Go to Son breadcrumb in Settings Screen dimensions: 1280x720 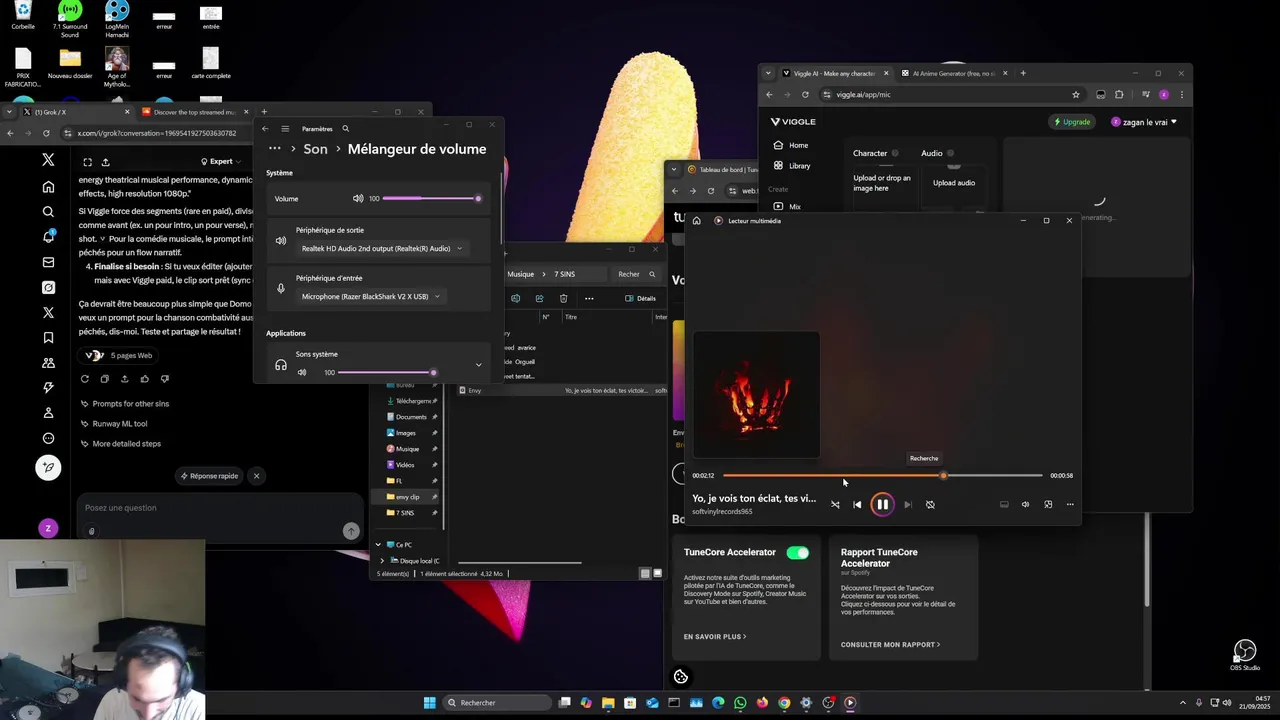coord(315,149)
